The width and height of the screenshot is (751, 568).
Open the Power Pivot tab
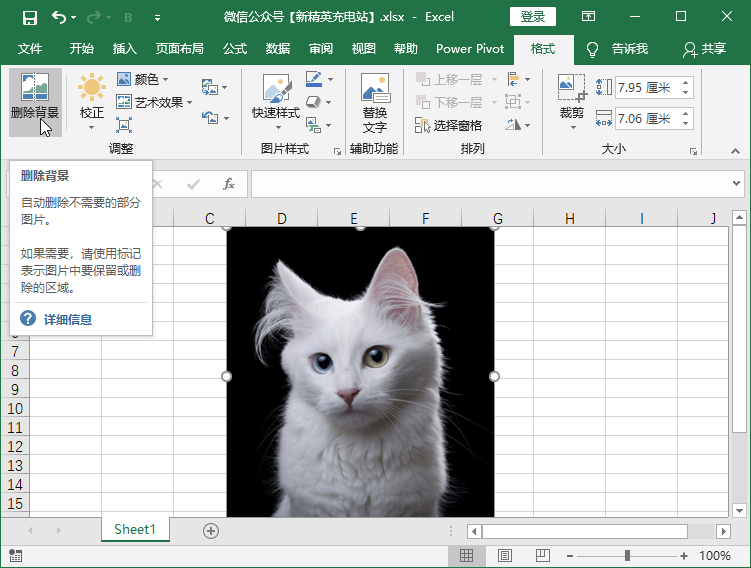coord(470,48)
